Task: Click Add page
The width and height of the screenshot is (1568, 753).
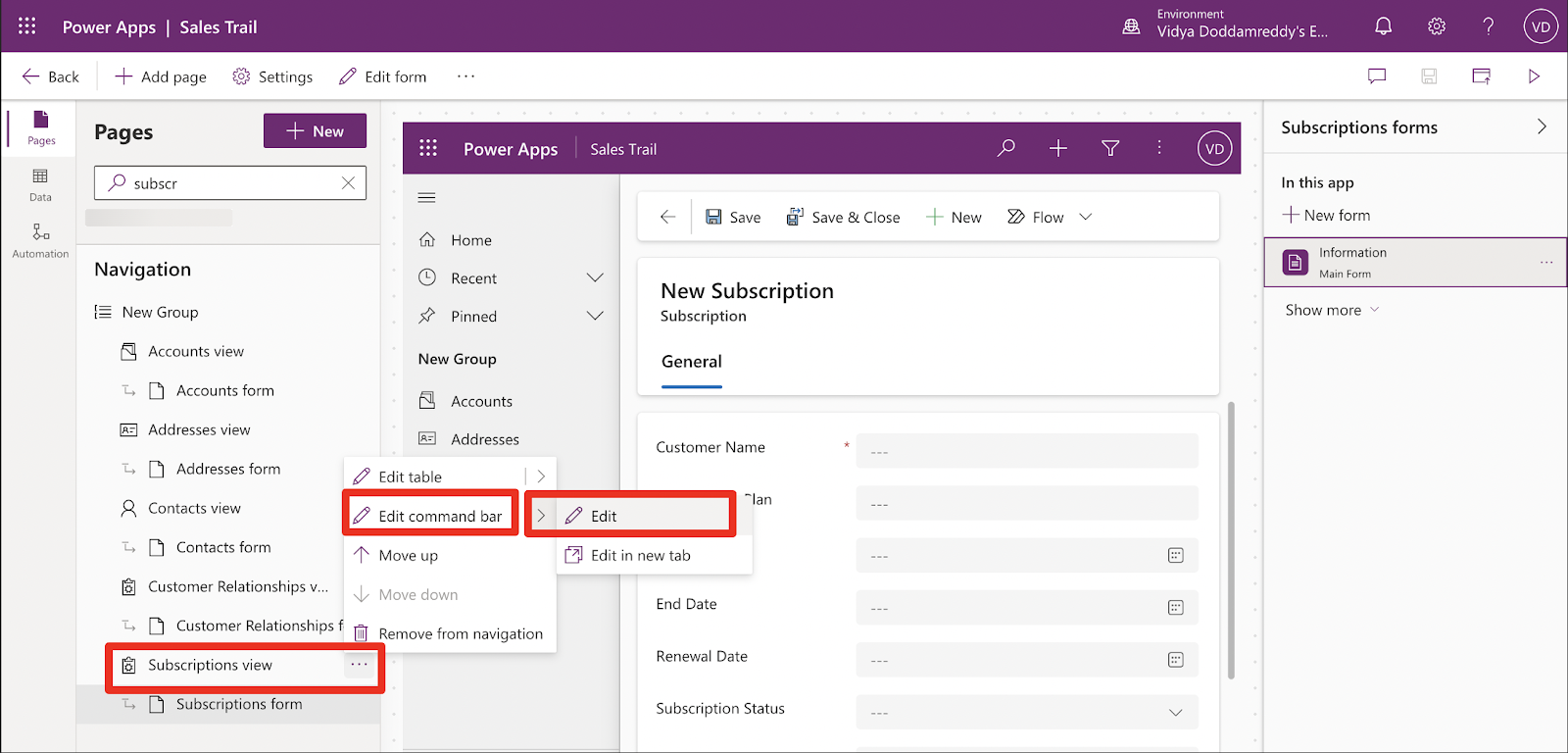Action: pyautogui.click(x=161, y=76)
